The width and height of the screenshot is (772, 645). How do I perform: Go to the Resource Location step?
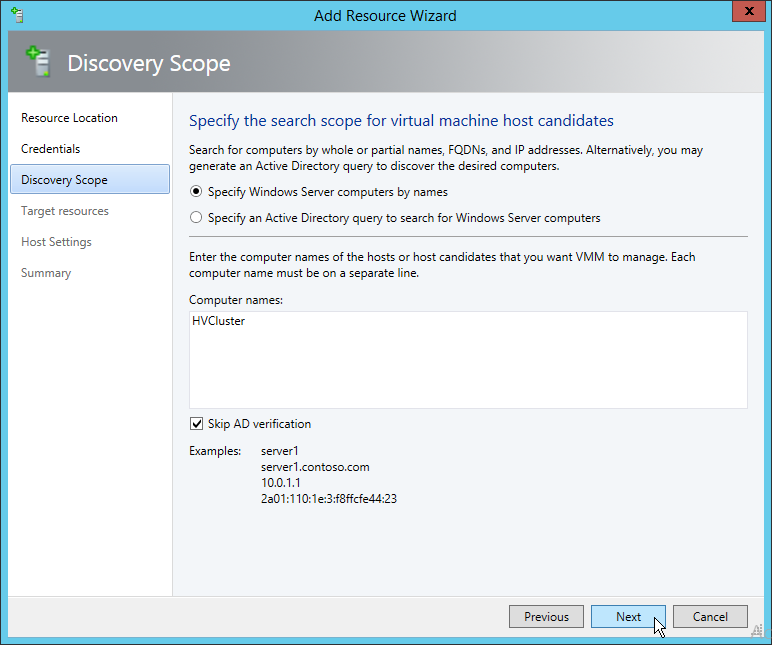69,118
